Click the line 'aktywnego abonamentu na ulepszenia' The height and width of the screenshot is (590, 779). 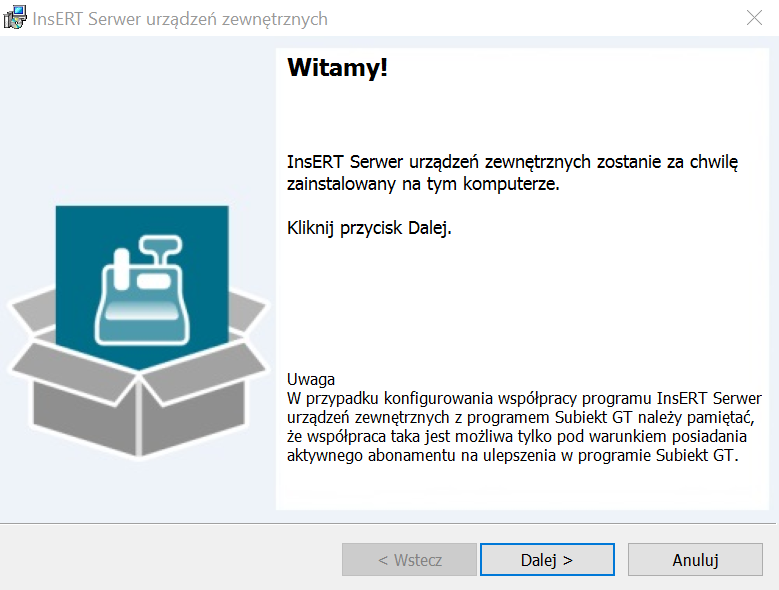pyautogui.click(x=421, y=455)
